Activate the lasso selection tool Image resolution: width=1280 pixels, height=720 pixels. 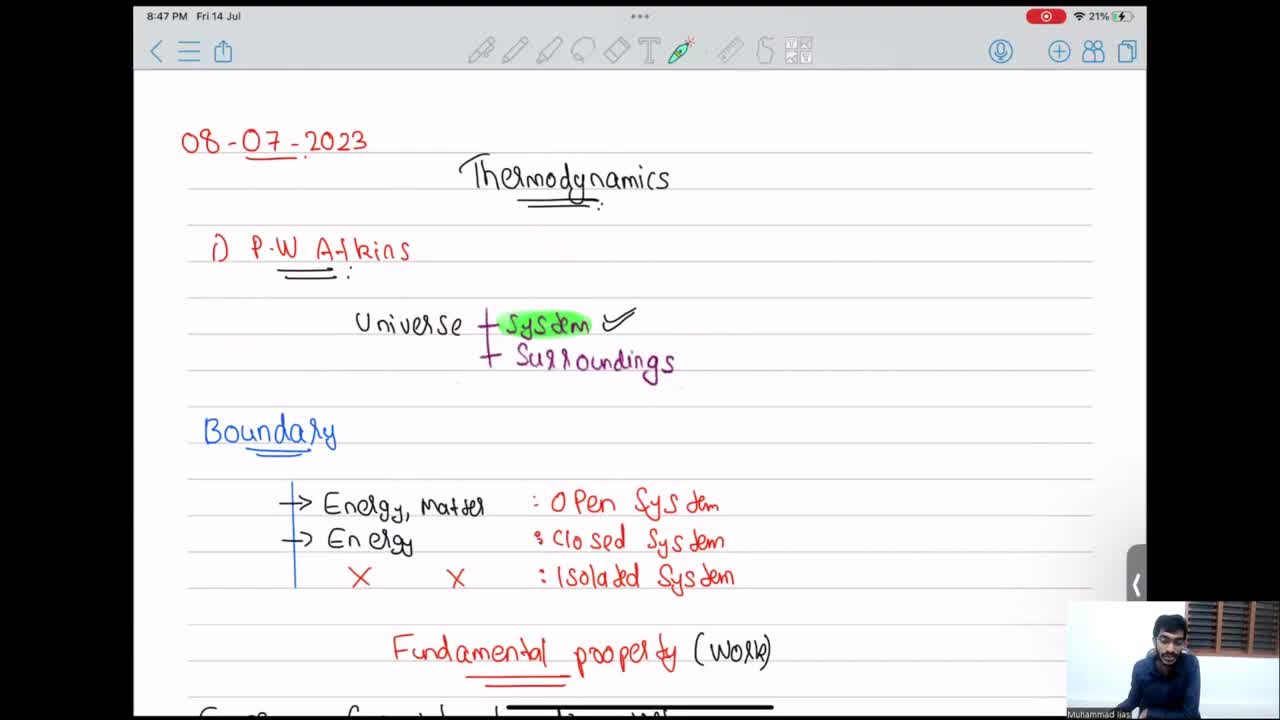point(583,51)
